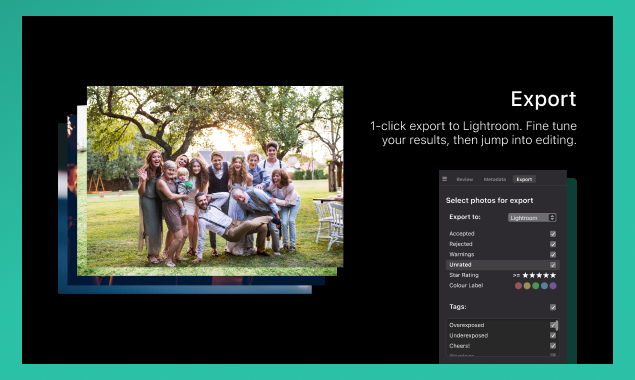The width and height of the screenshot is (635, 380).
Task: Click the Rejected row label
Action: (x=461, y=244)
